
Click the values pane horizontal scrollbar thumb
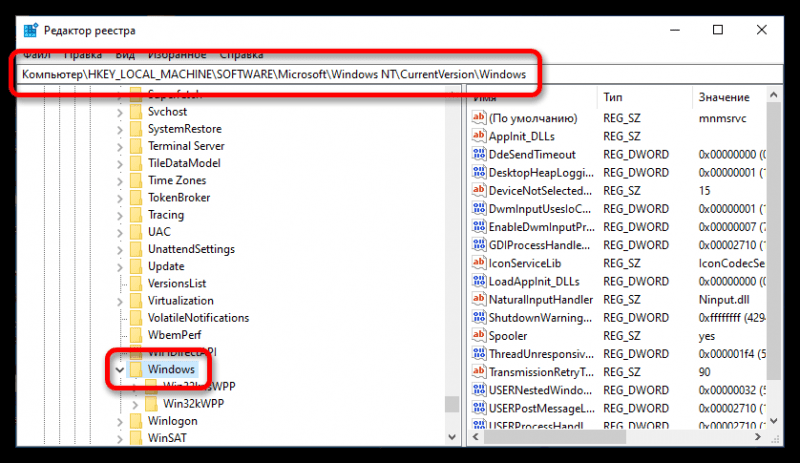(x=555, y=437)
